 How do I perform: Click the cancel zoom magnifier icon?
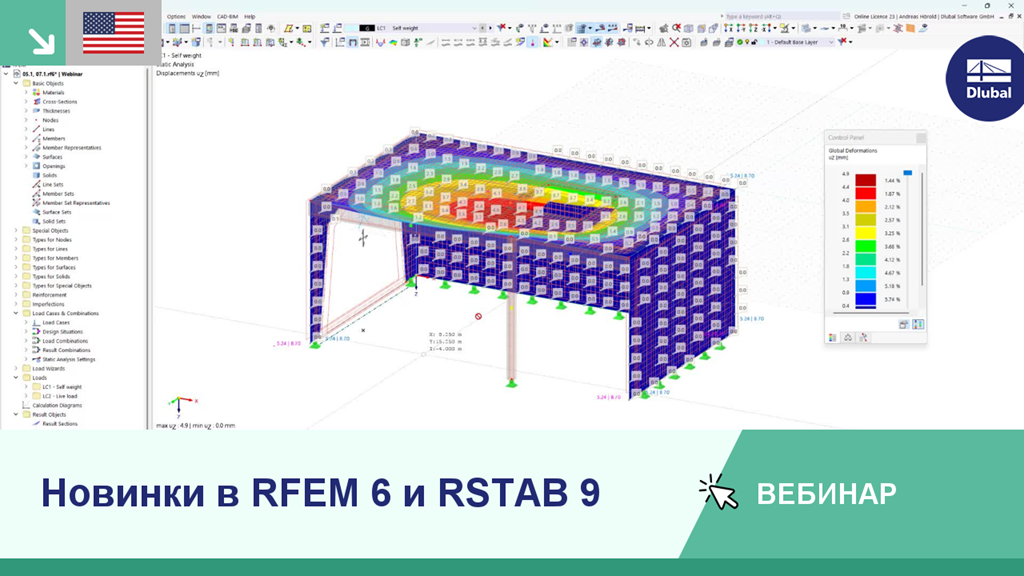(x=677, y=28)
